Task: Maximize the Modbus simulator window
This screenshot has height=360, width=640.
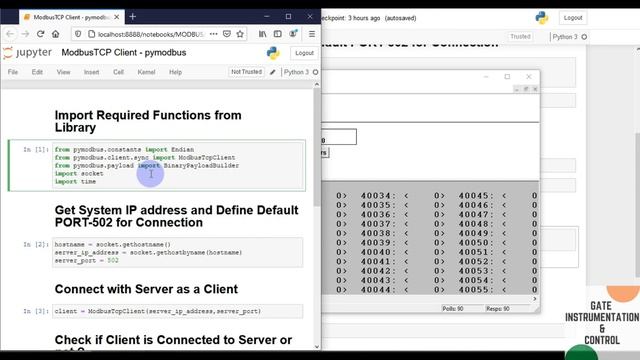Action: tap(507, 76)
